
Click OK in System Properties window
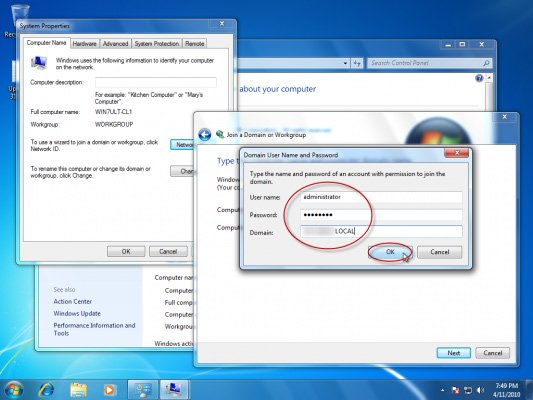coord(126,251)
